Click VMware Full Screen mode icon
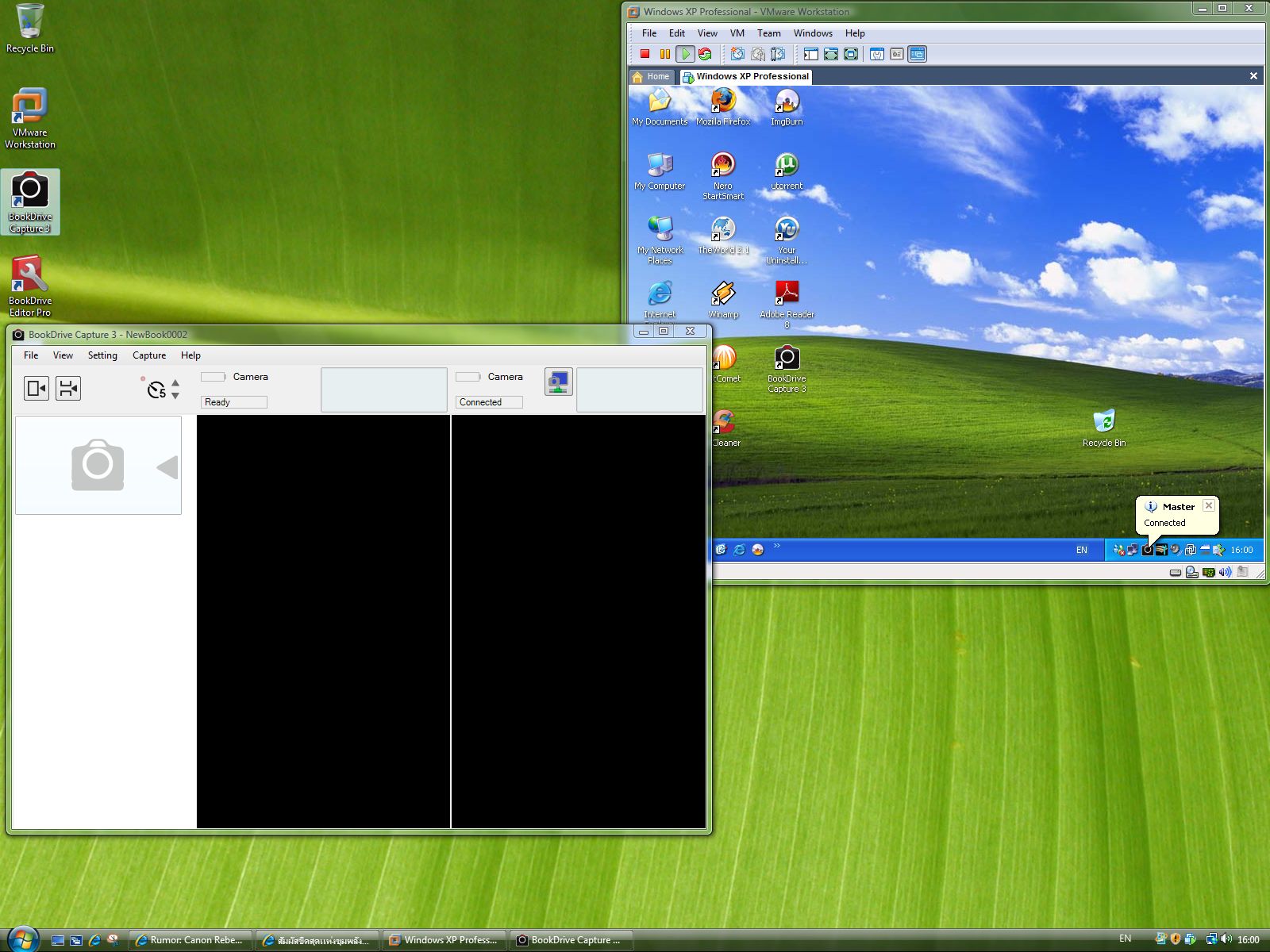 coord(851,54)
